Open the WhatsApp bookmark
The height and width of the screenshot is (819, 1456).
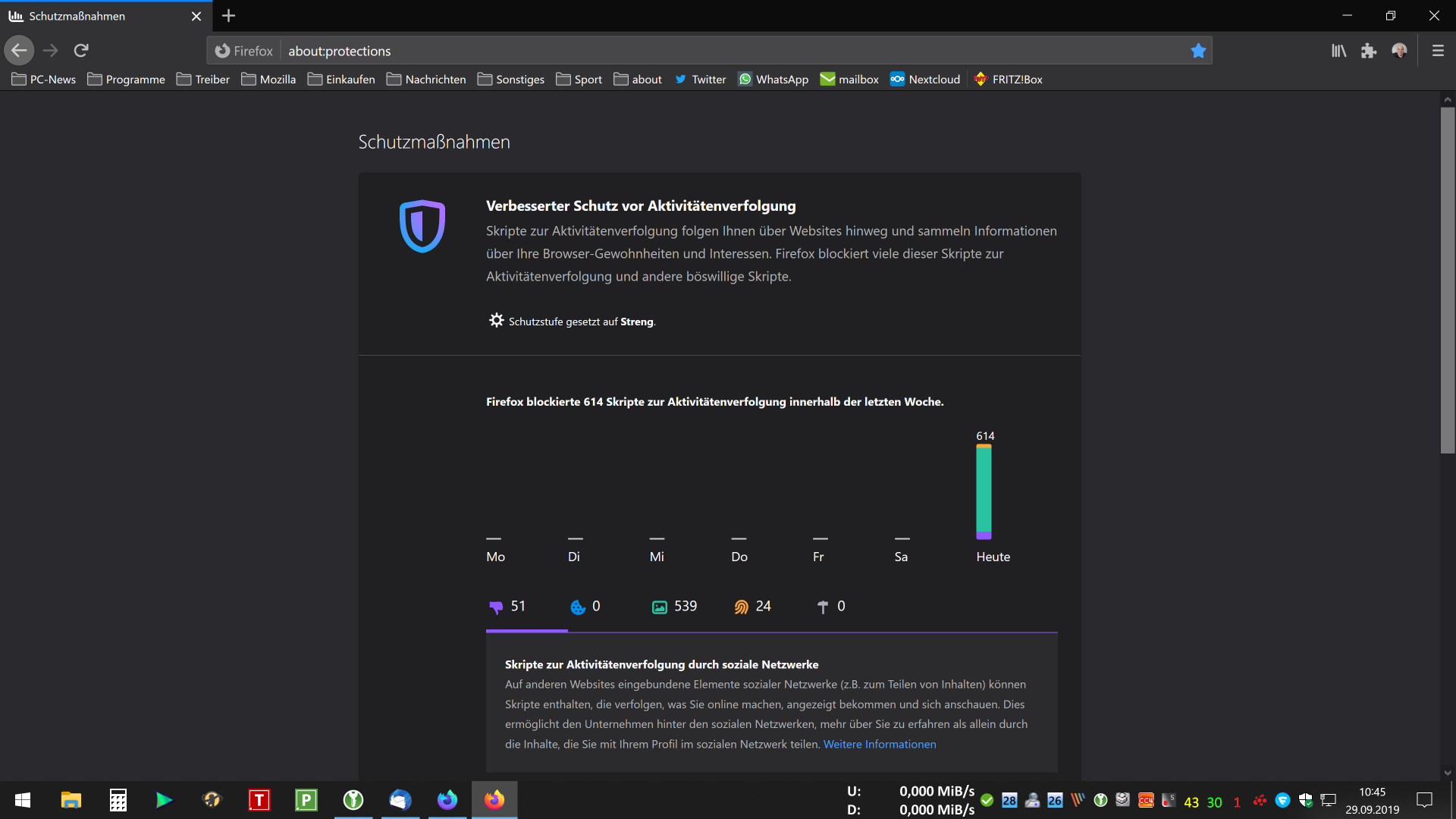(x=773, y=80)
